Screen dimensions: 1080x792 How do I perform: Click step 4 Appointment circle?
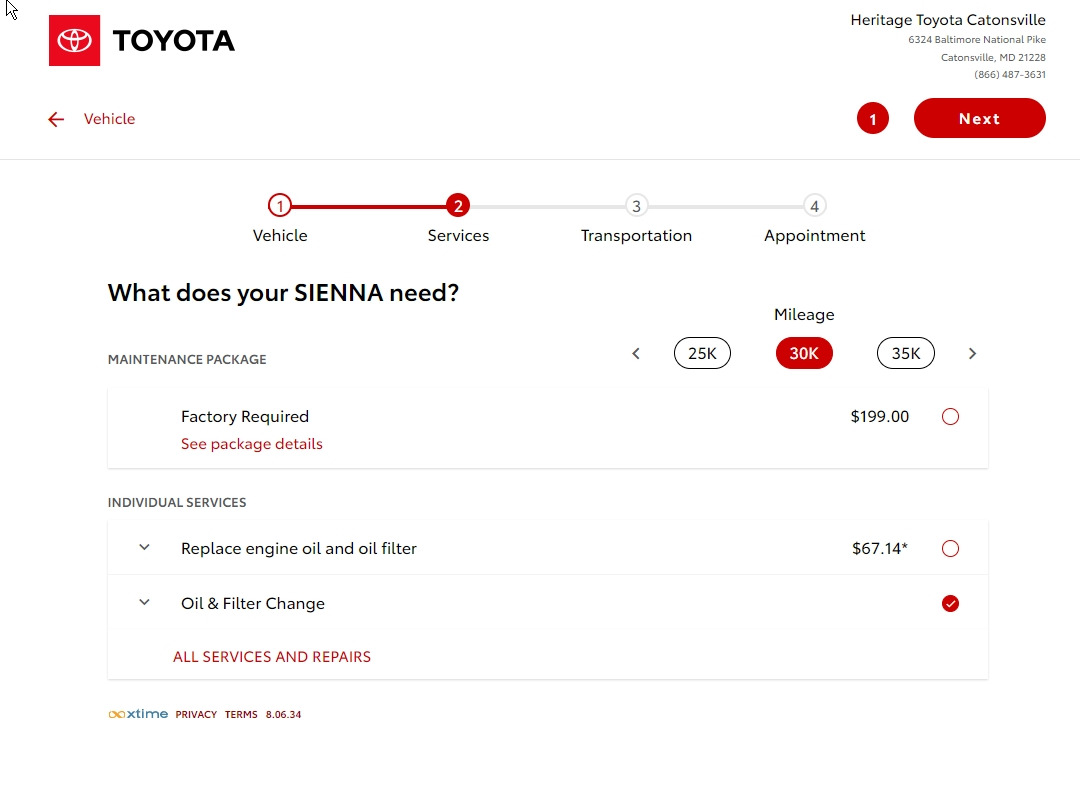pos(814,206)
